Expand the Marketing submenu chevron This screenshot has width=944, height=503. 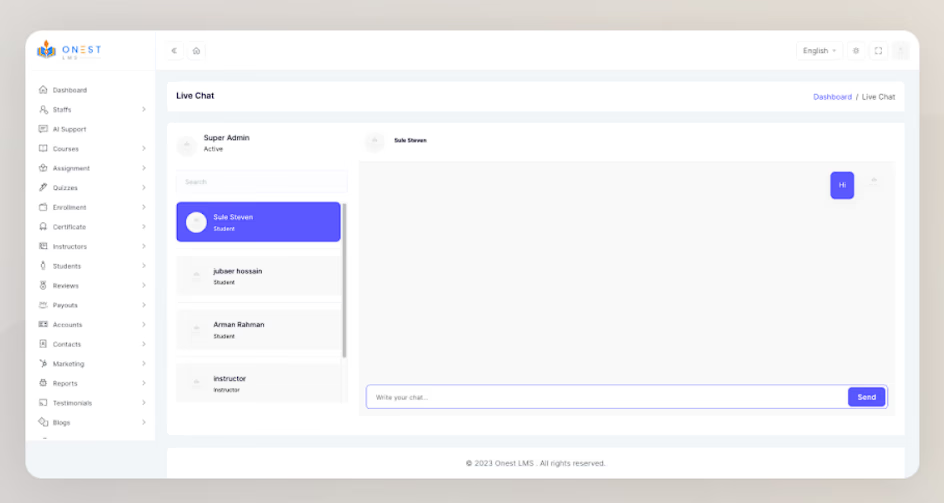[x=143, y=364]
